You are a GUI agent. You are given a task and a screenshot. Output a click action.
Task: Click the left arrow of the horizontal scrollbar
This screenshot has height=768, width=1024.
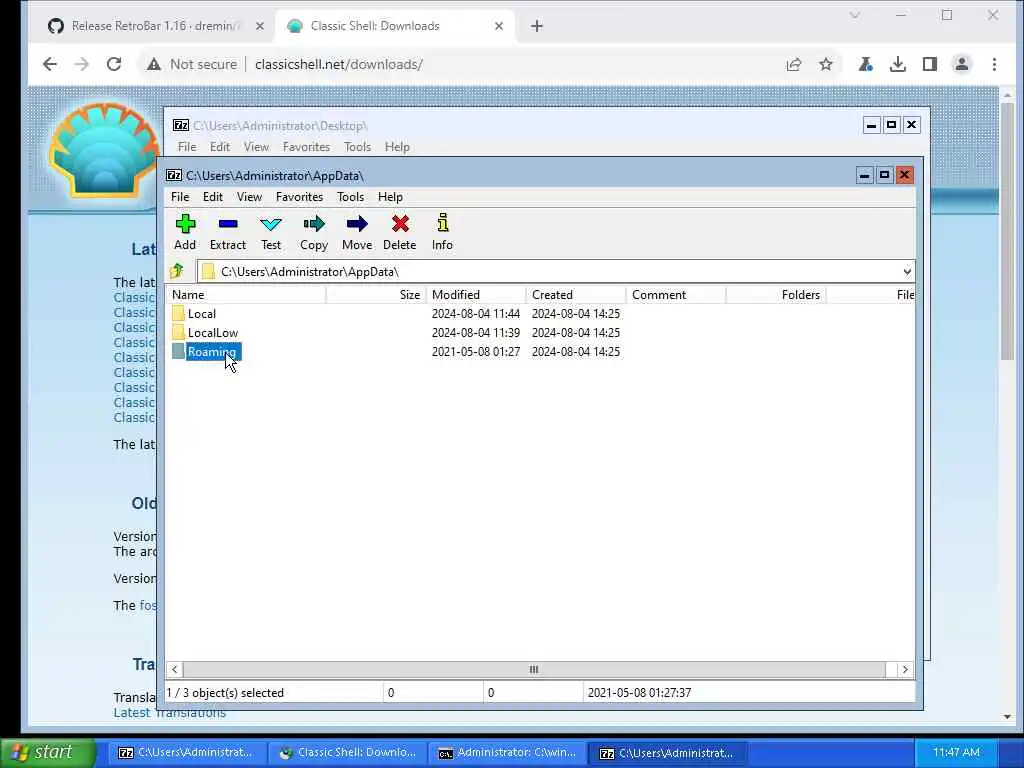(174, 669)
